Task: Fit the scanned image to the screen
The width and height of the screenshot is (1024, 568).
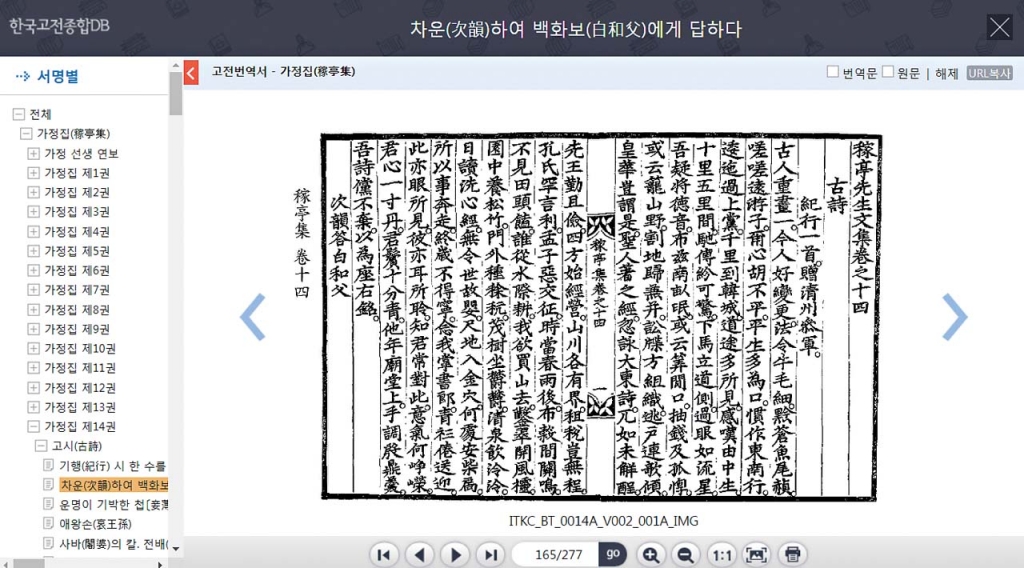Action: (757, 554)
